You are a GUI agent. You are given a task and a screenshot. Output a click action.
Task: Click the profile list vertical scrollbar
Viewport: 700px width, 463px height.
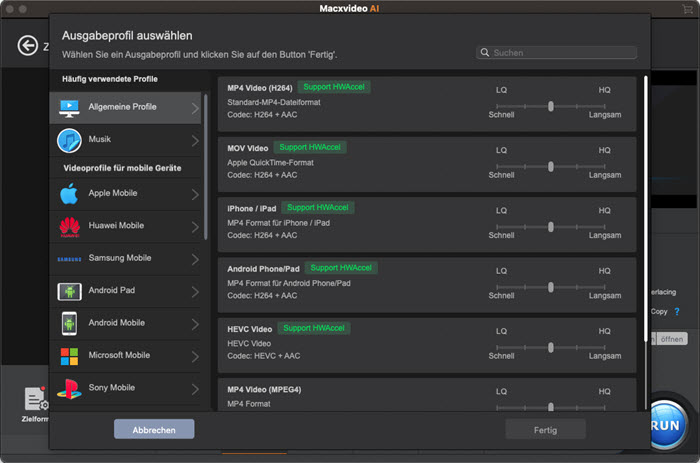pos(646,210)
